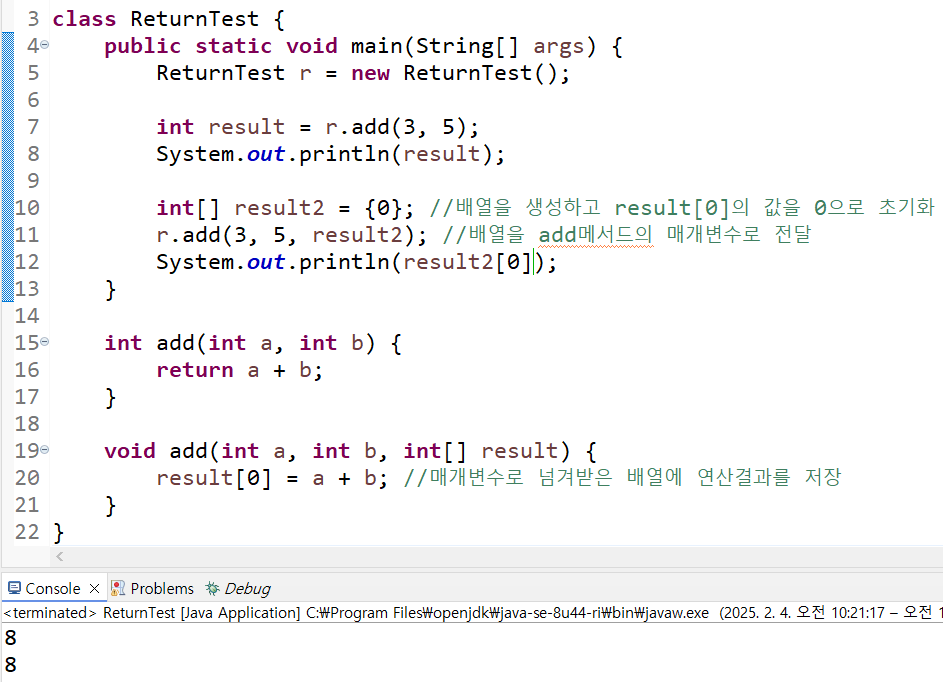Close the Console view tab
This screenshot has width=943, height=682.
click(x=94, y=588)
